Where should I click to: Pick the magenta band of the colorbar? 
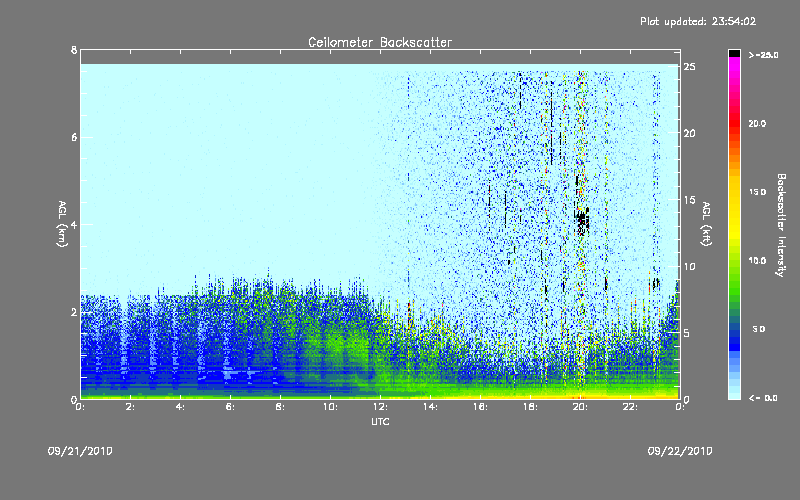point(734,63)
